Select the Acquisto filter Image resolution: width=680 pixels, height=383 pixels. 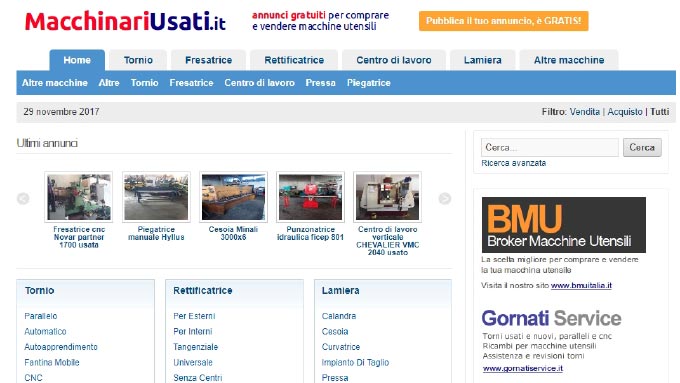[624, 112]
